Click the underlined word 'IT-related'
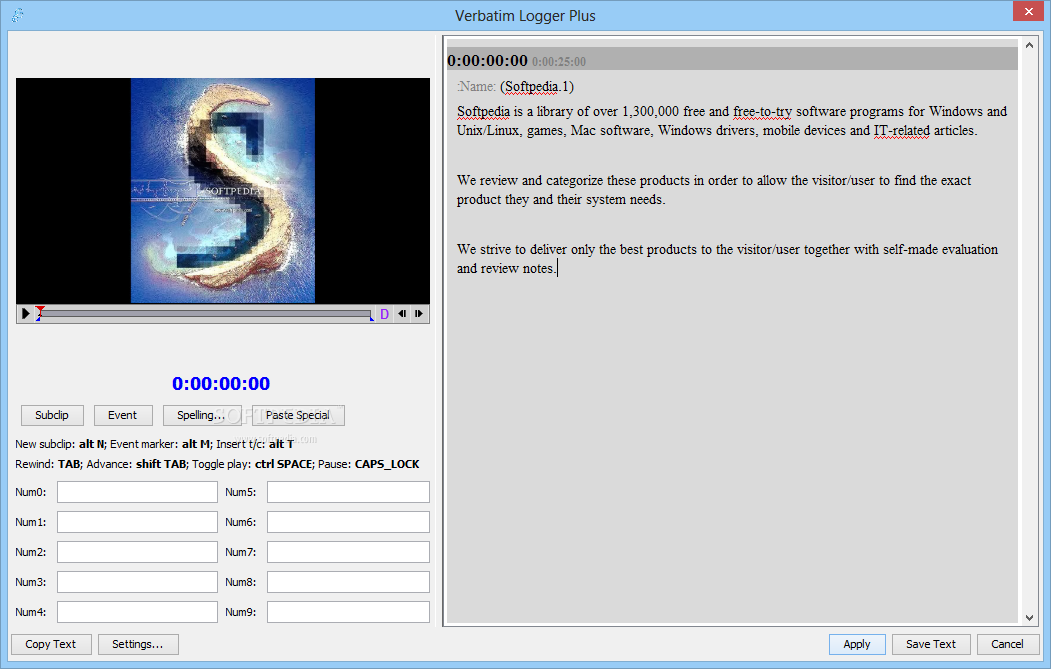Viewport: 1051px width, 669px height. [902, 131]
